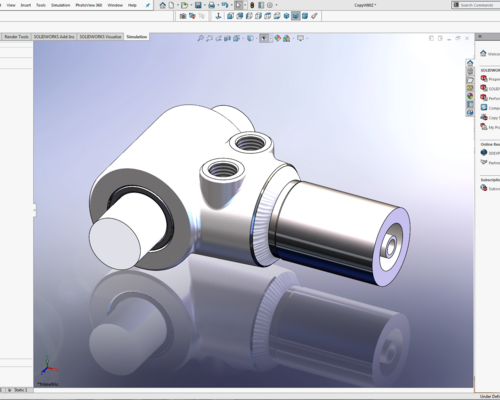Toggle the Hide/Show Items eye button
Screen dimensions: 500x400
coord(264,38)
